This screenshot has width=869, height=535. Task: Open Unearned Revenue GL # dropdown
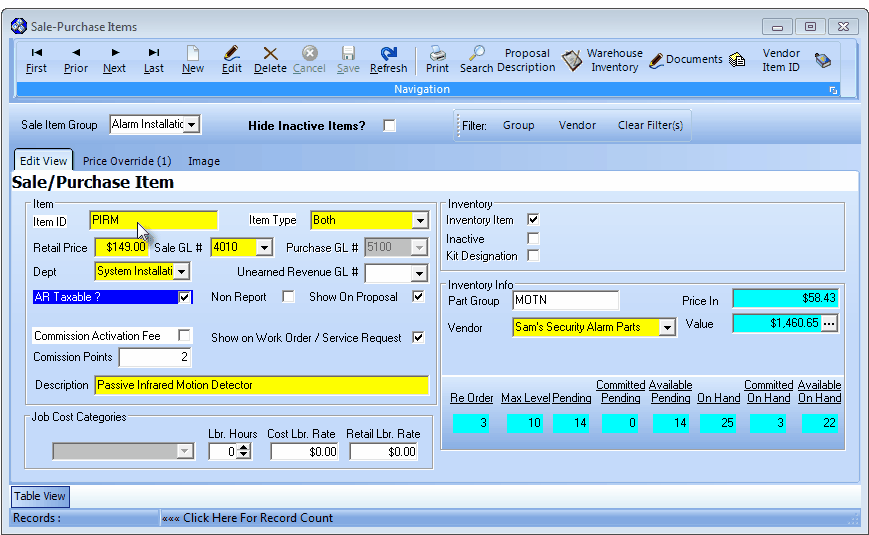point(420,273)
